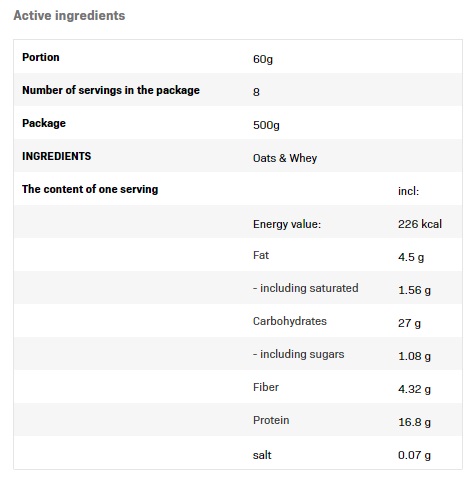Click the Fat row label
This screenshot has width=476, height=484.
(261, 255)
